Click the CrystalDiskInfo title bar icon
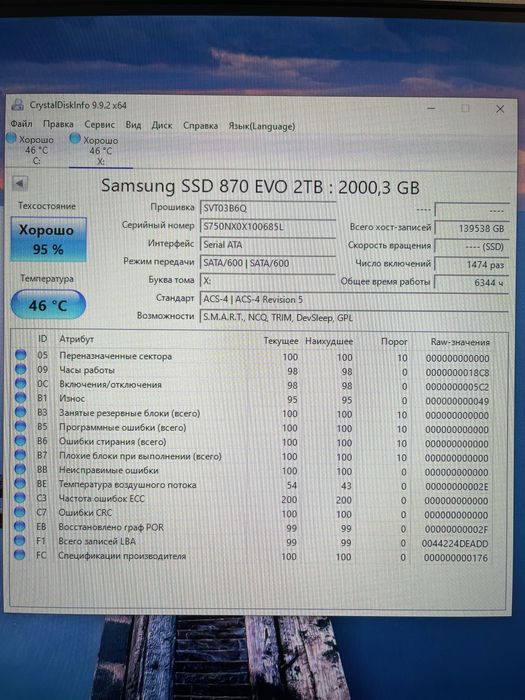This screenshot has width=525, height=700. coord(17,105)
